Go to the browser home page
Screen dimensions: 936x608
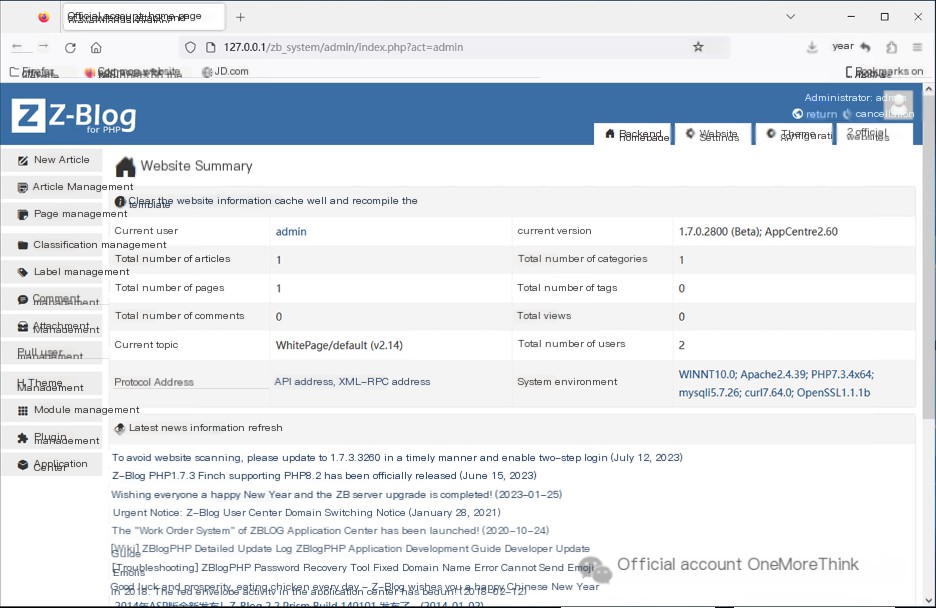pos(96,48)
